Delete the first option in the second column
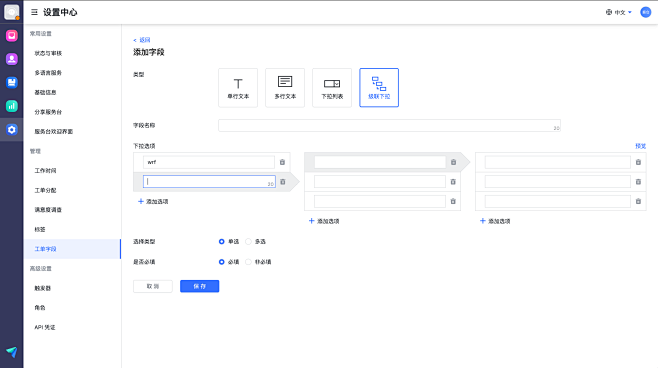 [453, 162]
